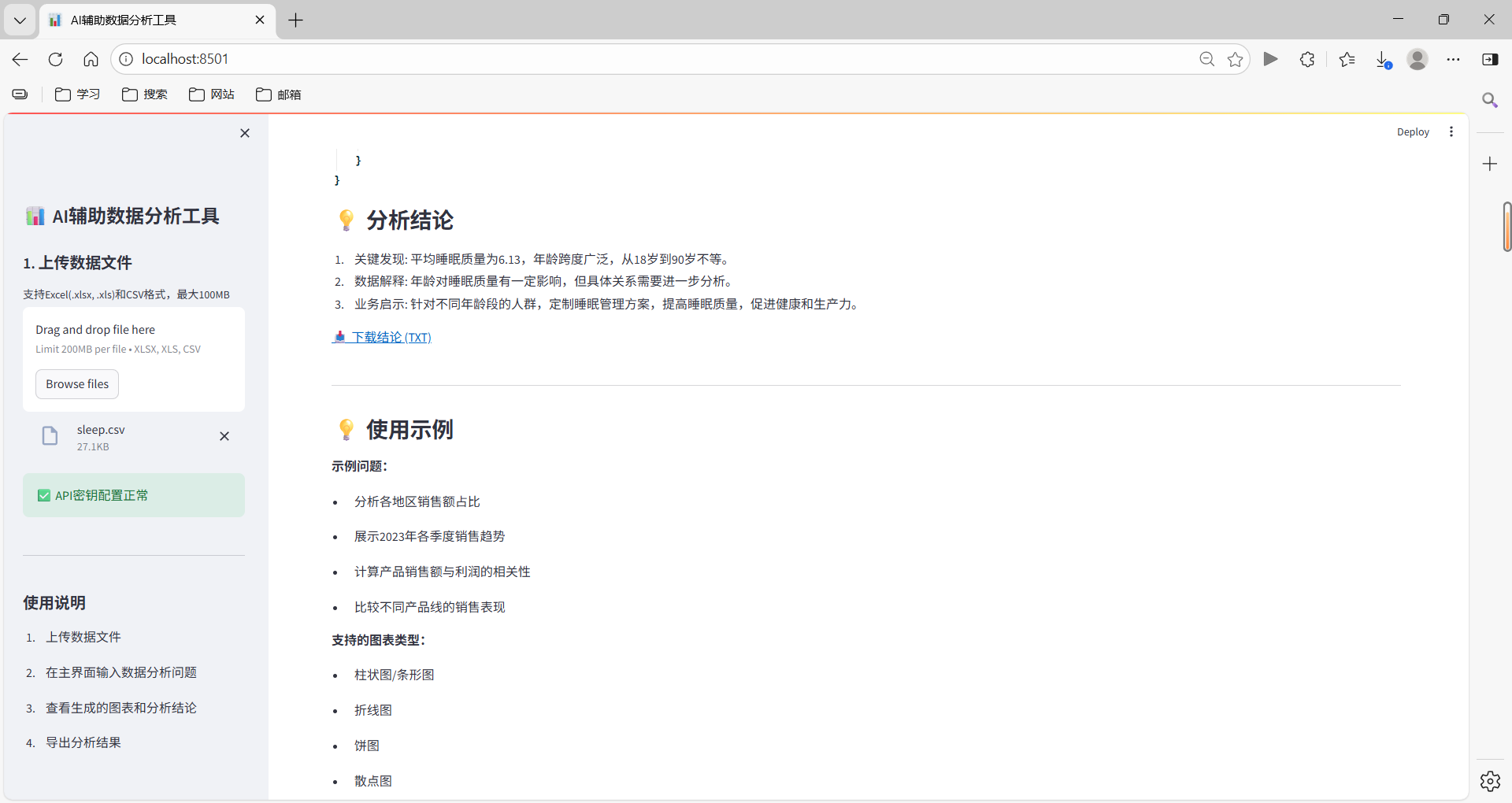View site information icon in address bar

click(126, 59)
